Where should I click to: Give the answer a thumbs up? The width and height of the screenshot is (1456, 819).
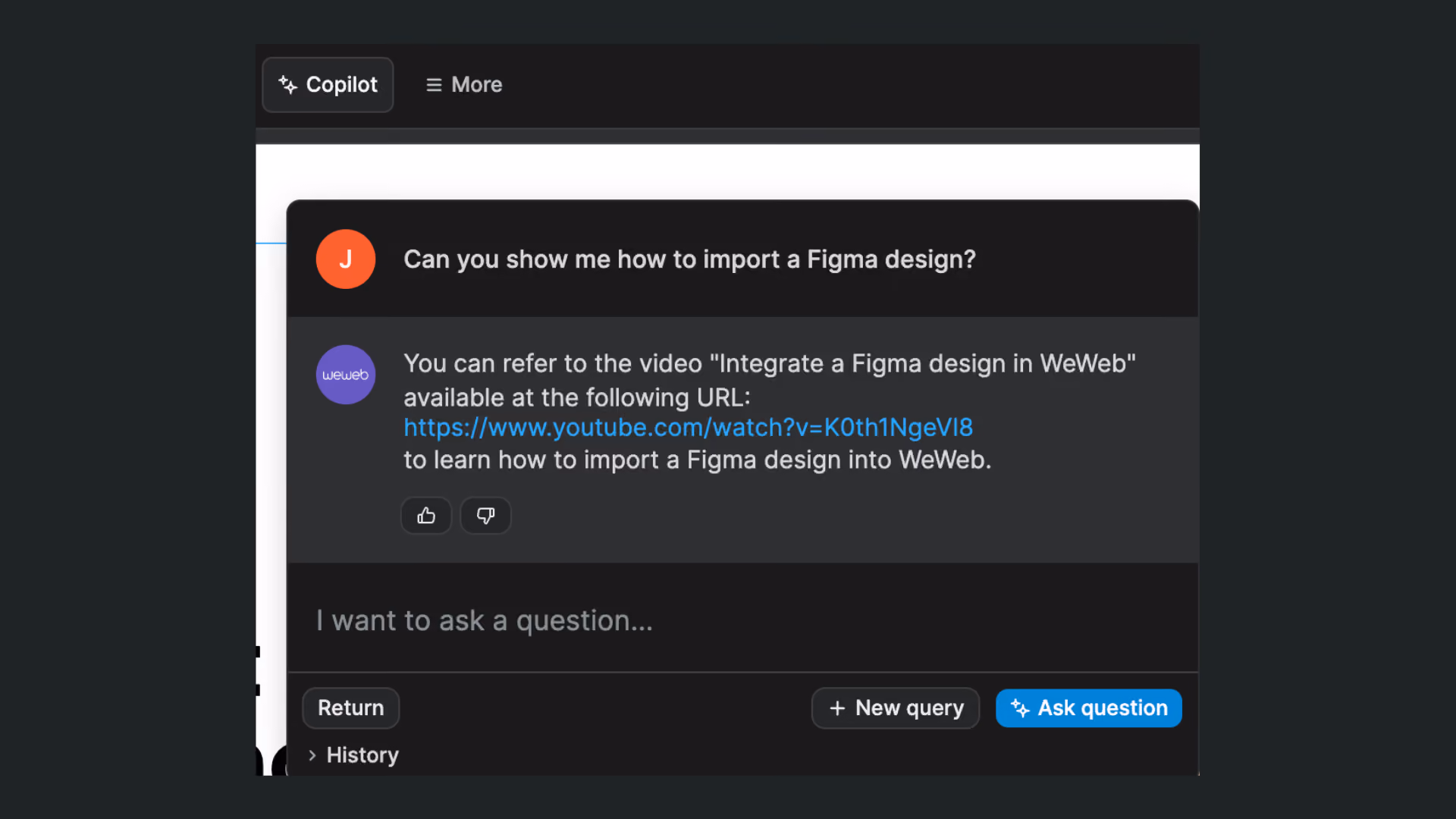[x=426, y=516]
